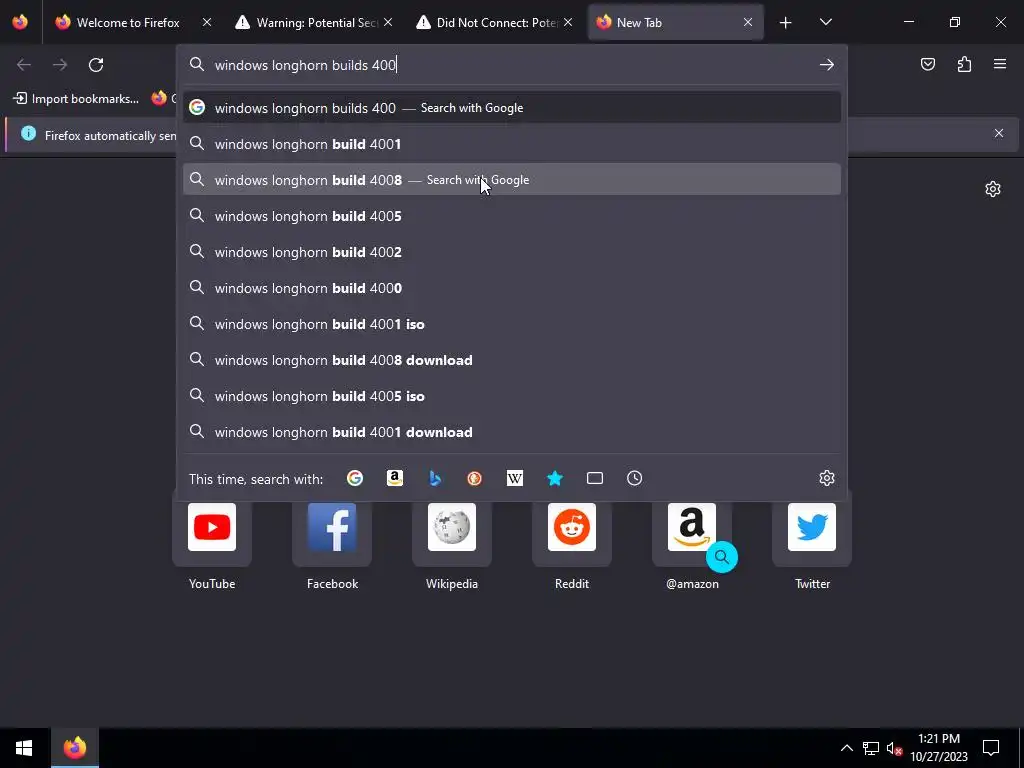Click inside the address bar text field

pos(509,65)
